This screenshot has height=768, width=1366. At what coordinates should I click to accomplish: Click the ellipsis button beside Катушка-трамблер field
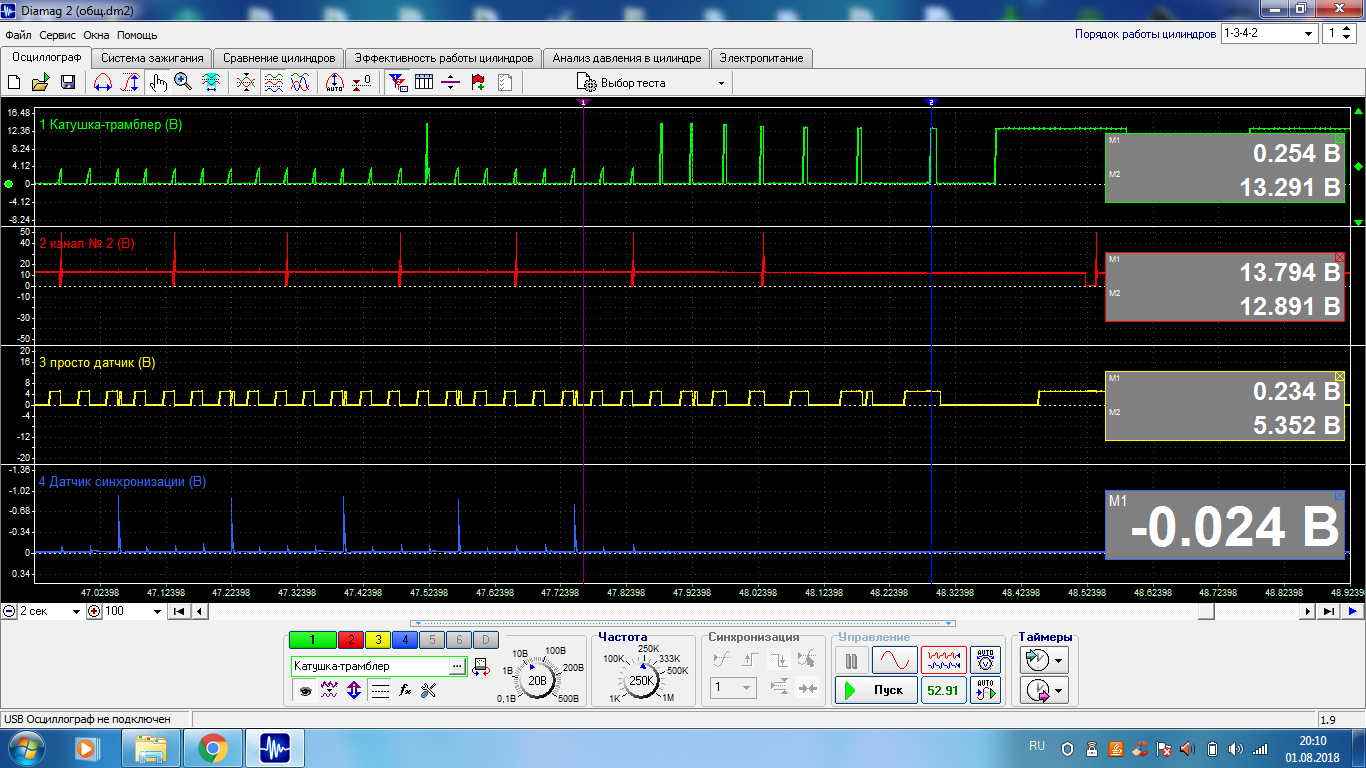[x=457, y=666]
